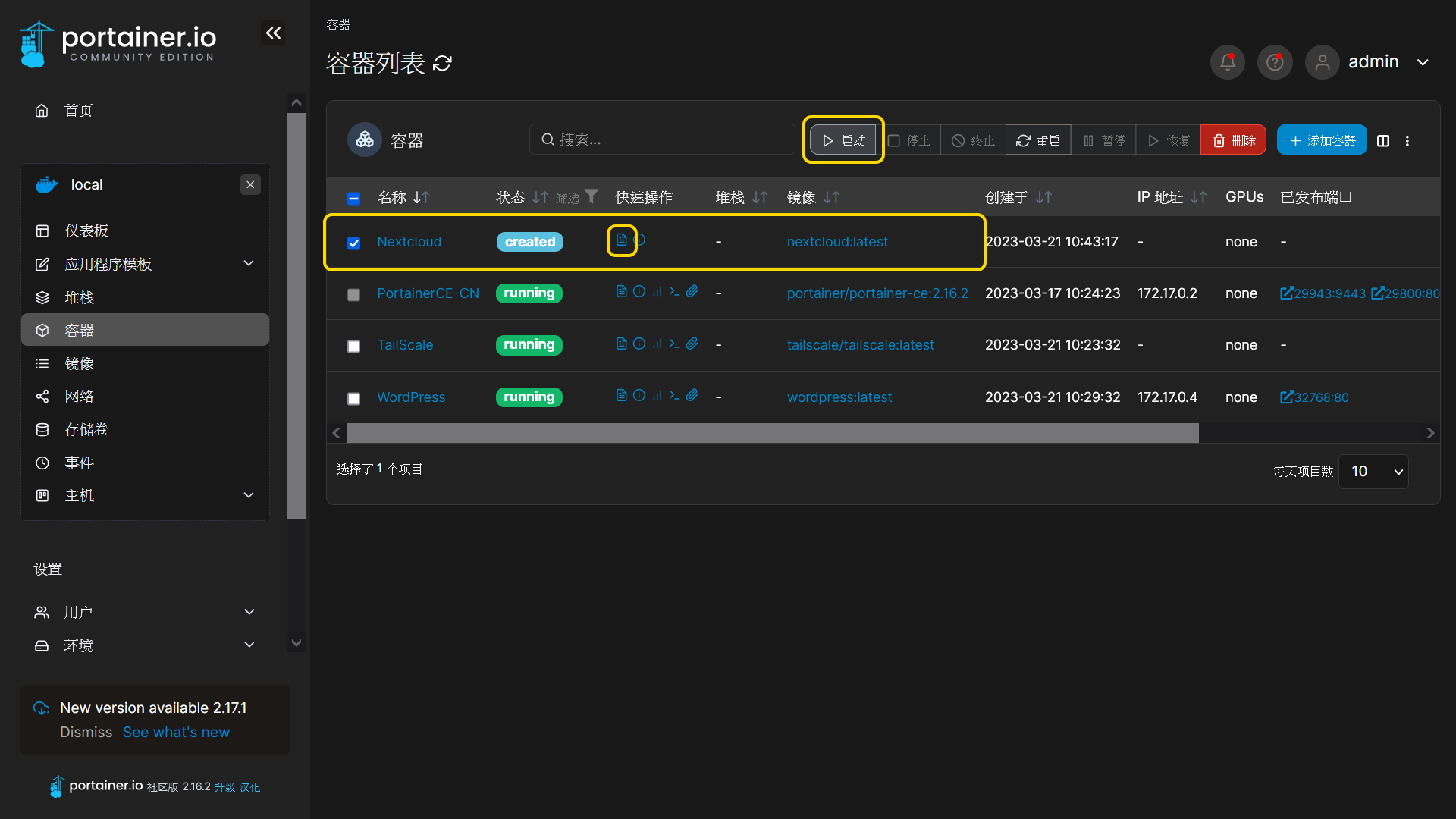Open the notifications bell icon

1227,62
